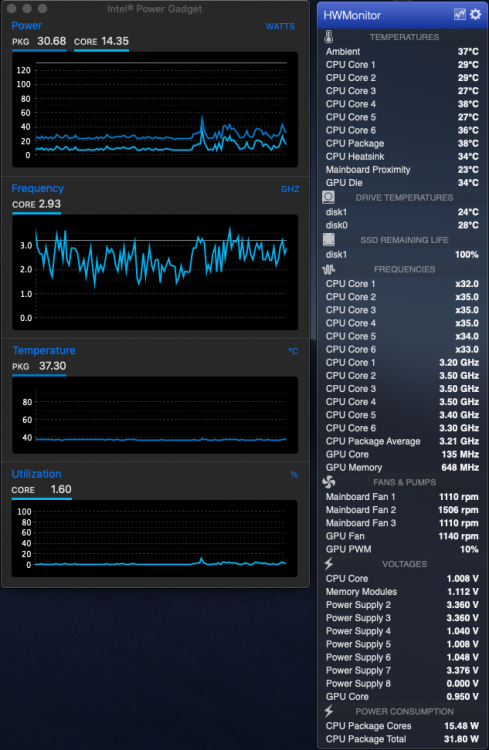Click the drive icon beside Drive Temperatures
489x750 pixels.
(329, 197)
